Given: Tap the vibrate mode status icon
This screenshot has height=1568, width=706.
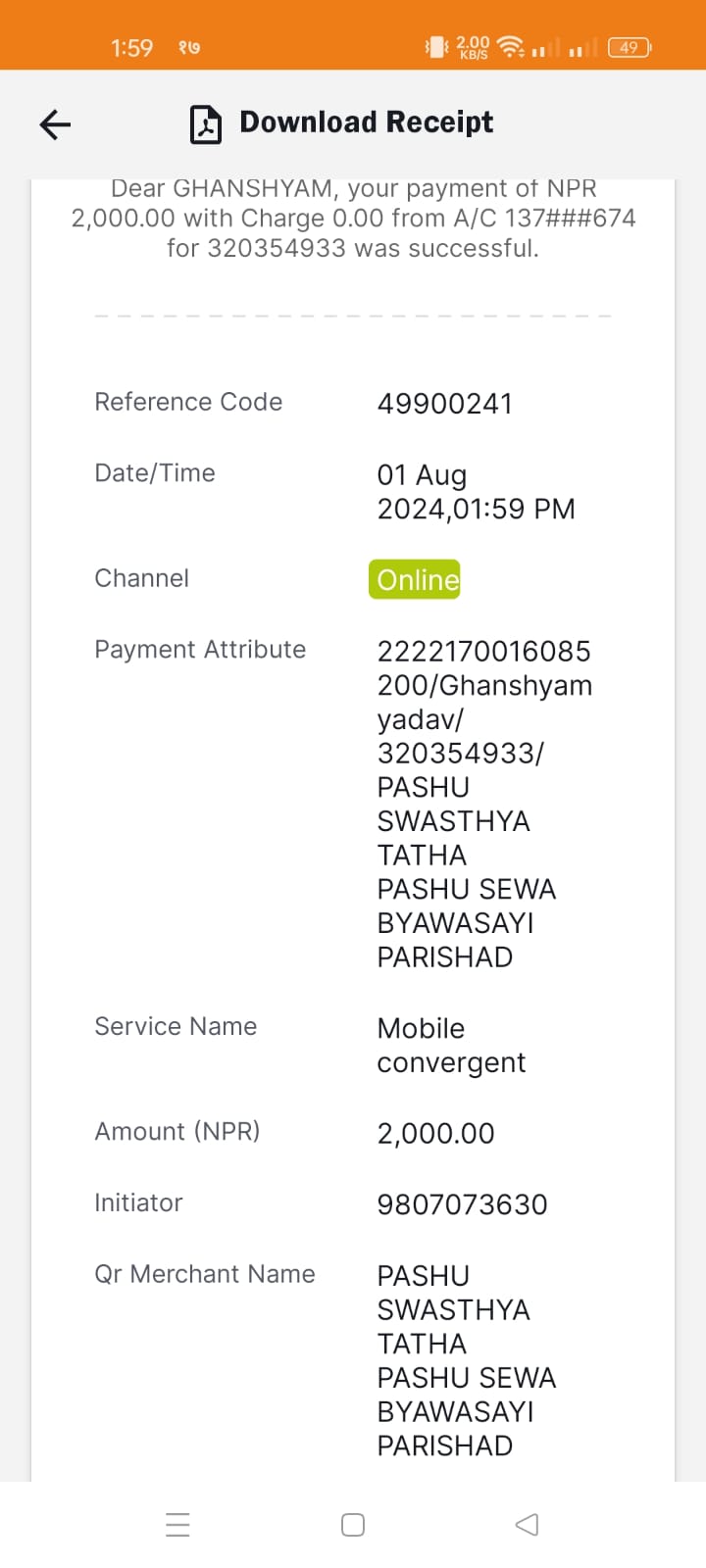Looking at the screenshot, I should (436, 46).
